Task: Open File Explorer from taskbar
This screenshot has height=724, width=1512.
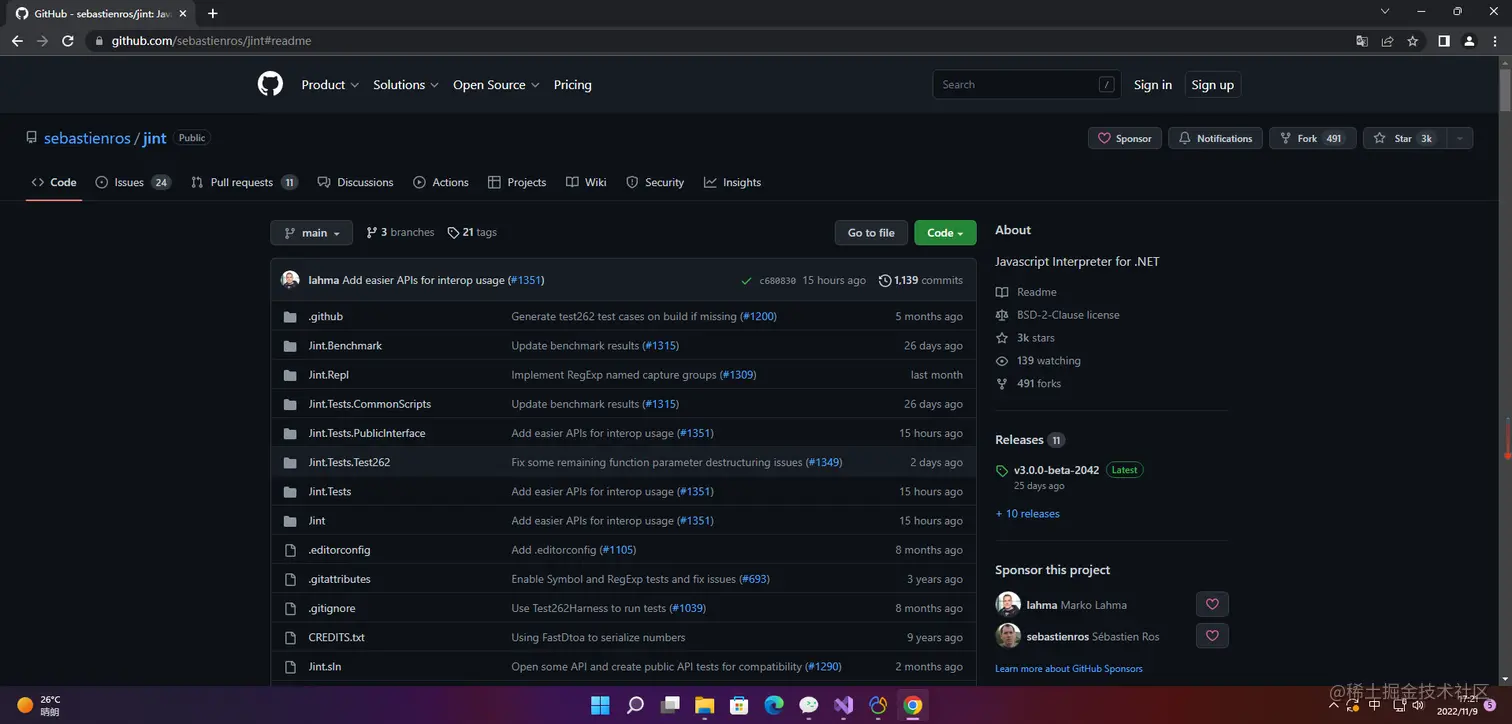Action: point(704,705)
